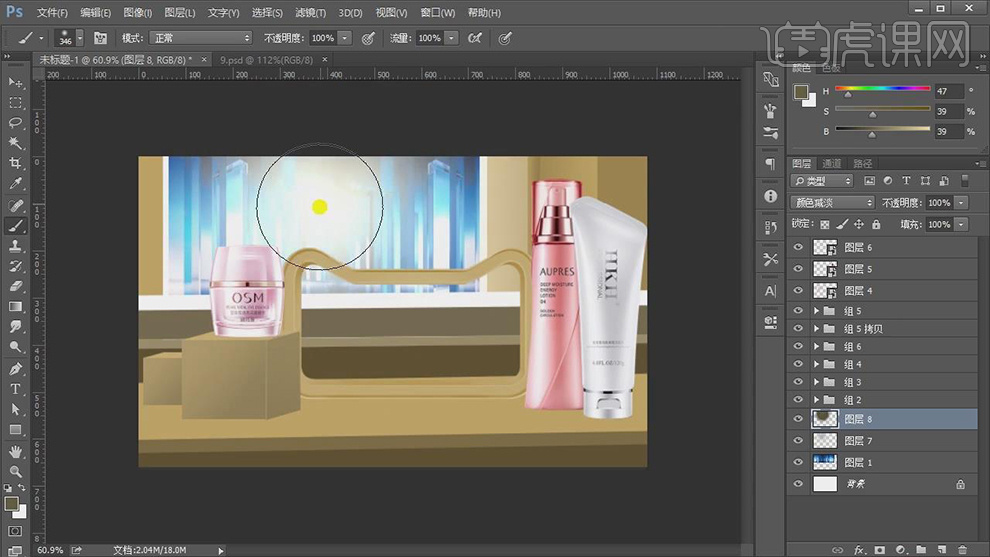Toggle visibility of 图层 1 layer
The image size is (990, 557).
point(798,462)
